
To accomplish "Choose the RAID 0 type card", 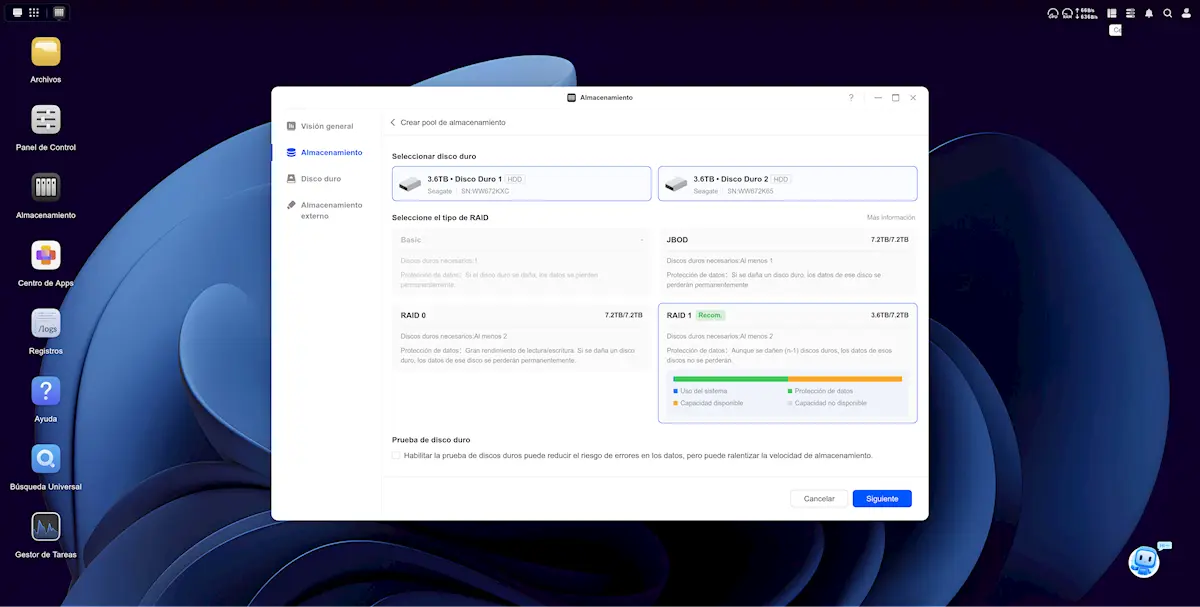I will [521, 338].
